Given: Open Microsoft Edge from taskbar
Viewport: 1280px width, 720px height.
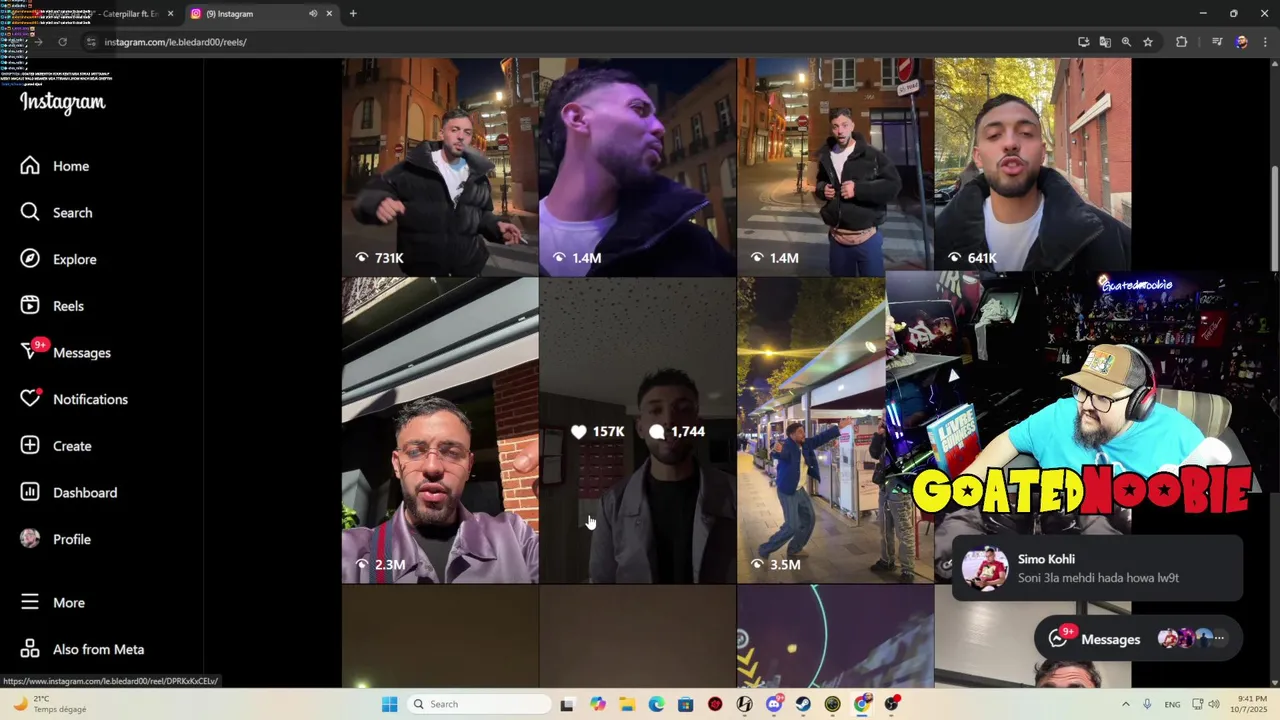Looking at the screenshot, I should (656, 704).
